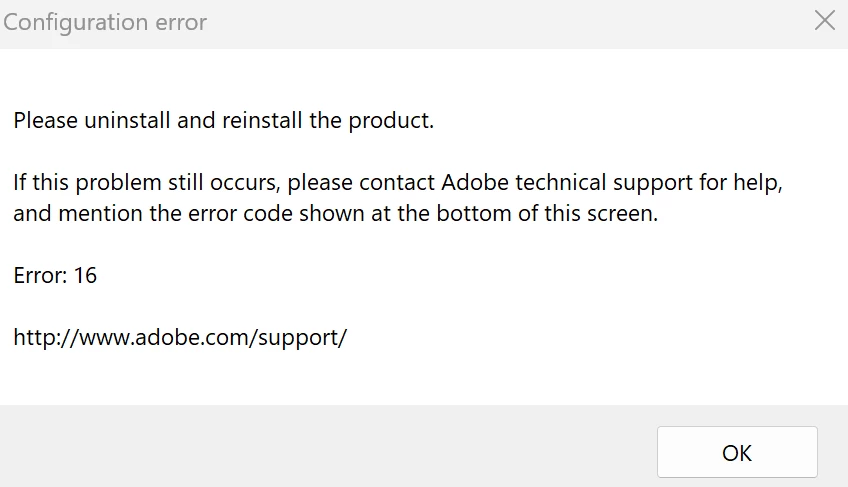Click the word 'Adobe' in the message
The image size is (848, 487).
[475, 184]
